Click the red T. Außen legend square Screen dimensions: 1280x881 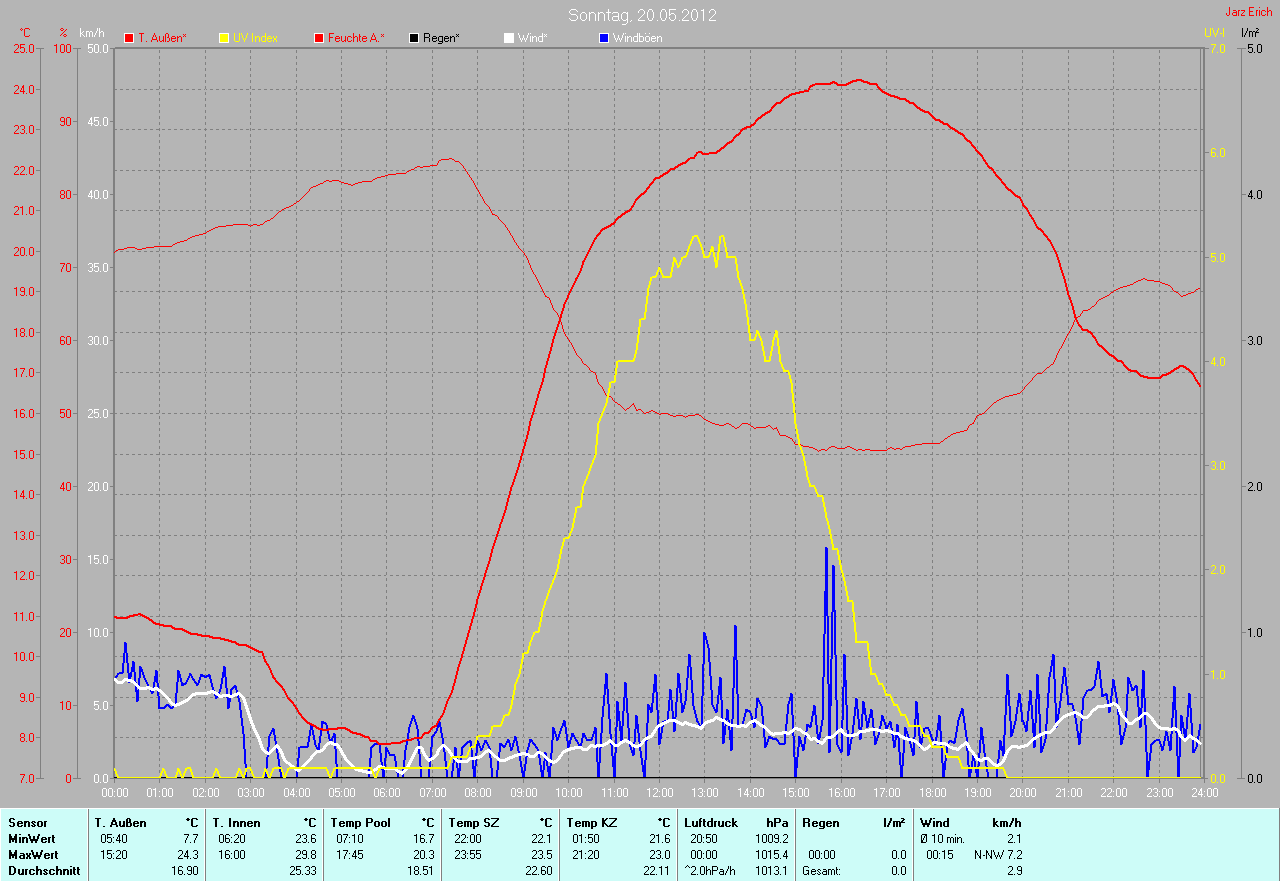coord(129,38)
